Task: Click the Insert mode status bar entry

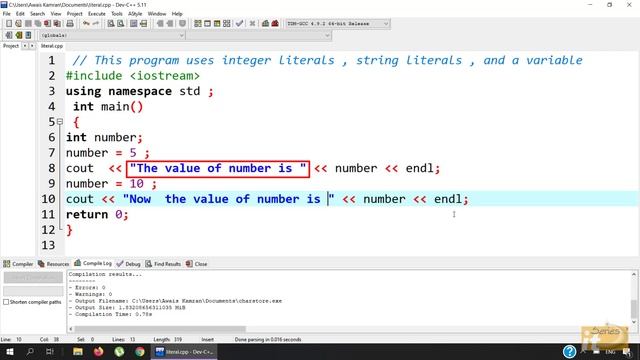Action: [207, 340]
